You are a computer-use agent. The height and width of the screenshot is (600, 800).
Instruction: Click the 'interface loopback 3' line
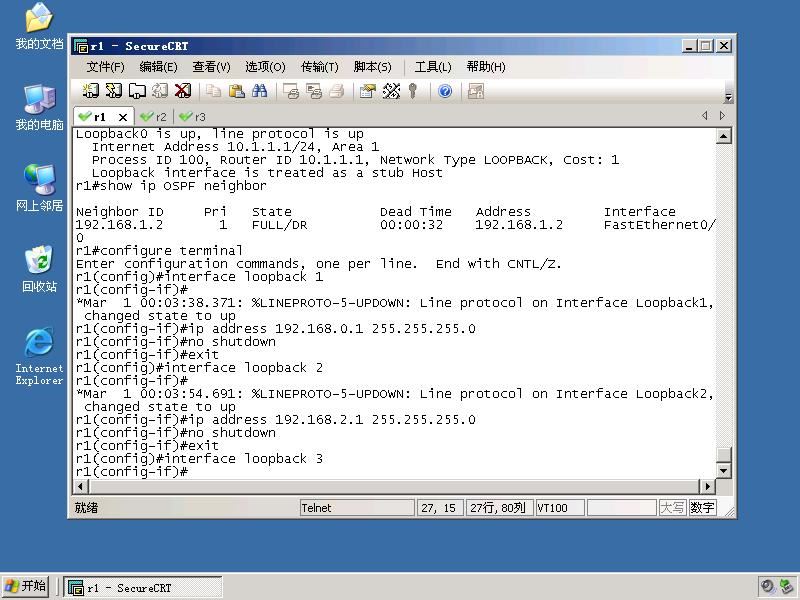pyautogui.click(x=199, y=459)
